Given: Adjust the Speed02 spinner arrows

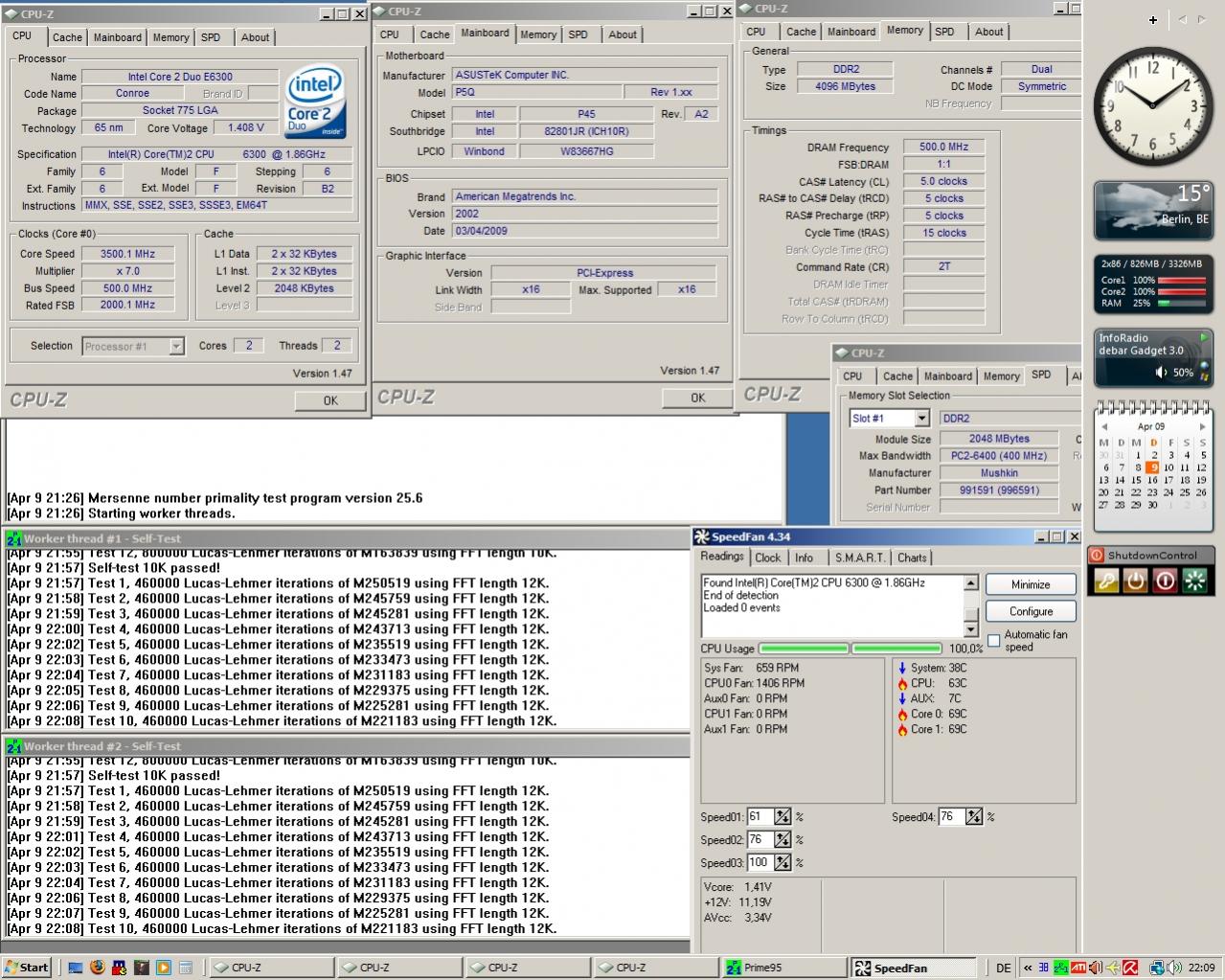Looking at the screenshot, I should tap(783, 839).
